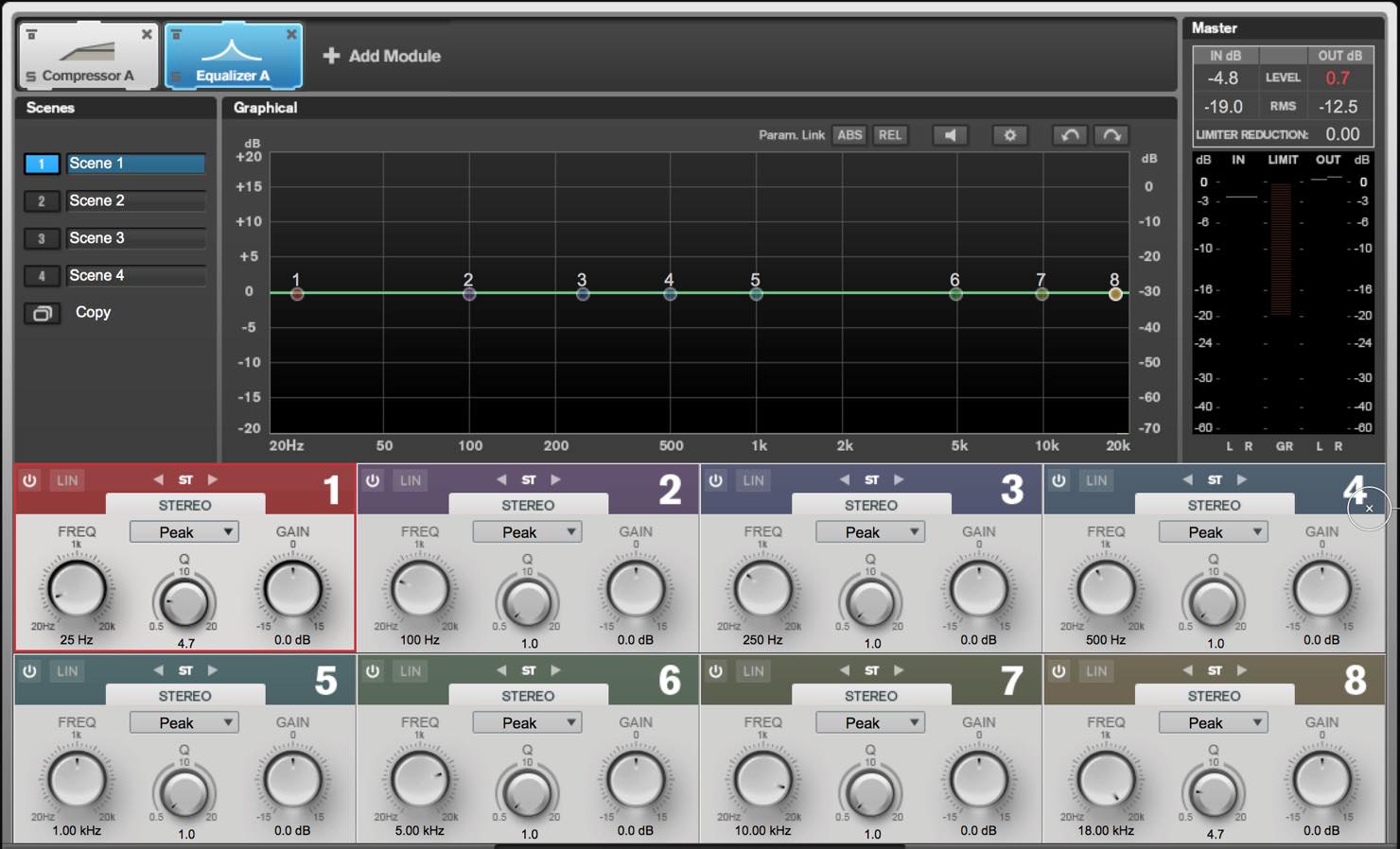This screenshot has width=1400, height=849.
Task: Select the STEREO tab on band 2
Action: pyautogui.click(x=528, y=505)
